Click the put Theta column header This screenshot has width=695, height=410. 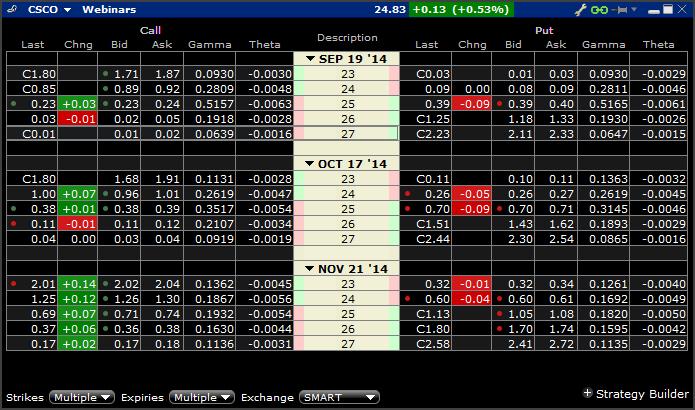[x=658, y=45]
